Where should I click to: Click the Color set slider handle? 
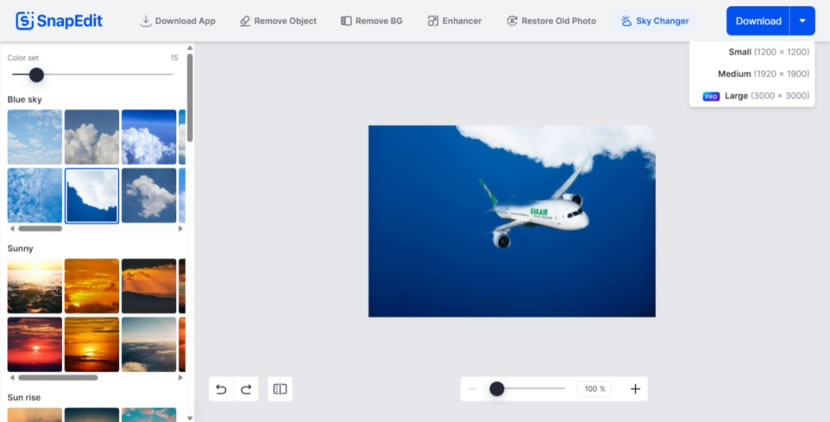[37, 75]
